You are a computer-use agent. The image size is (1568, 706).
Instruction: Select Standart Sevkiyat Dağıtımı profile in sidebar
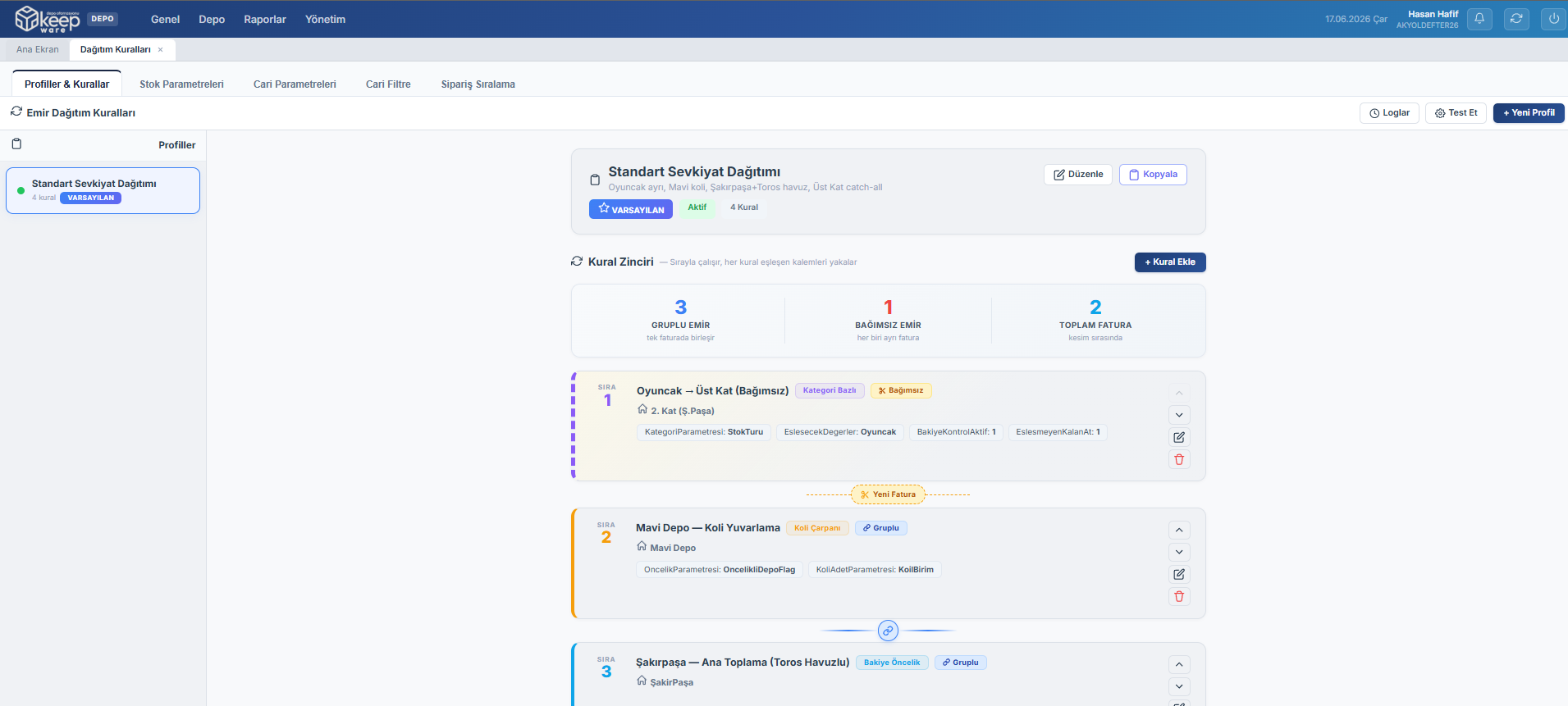[103, 190]
